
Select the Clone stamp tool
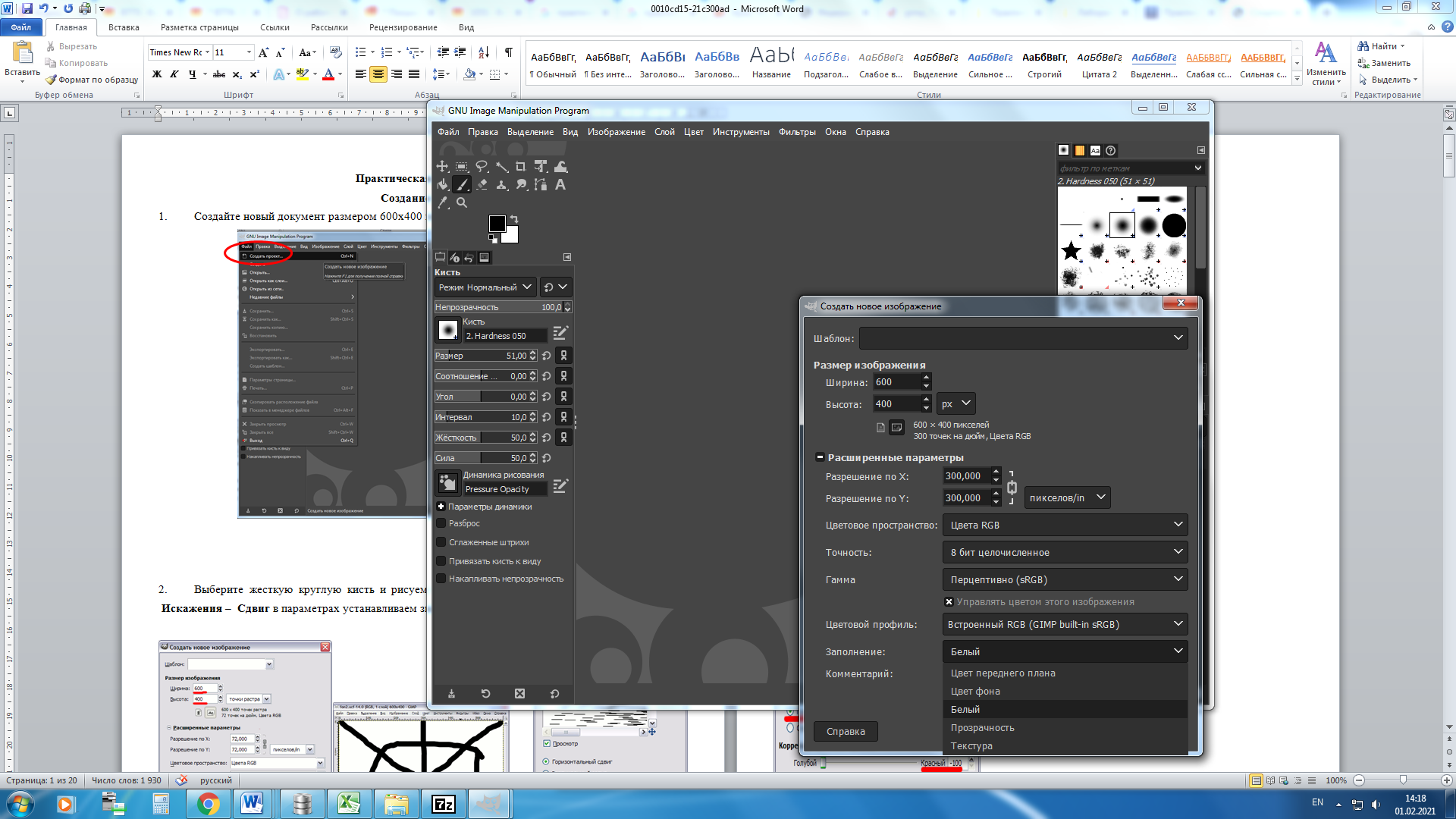click(501, 184)
